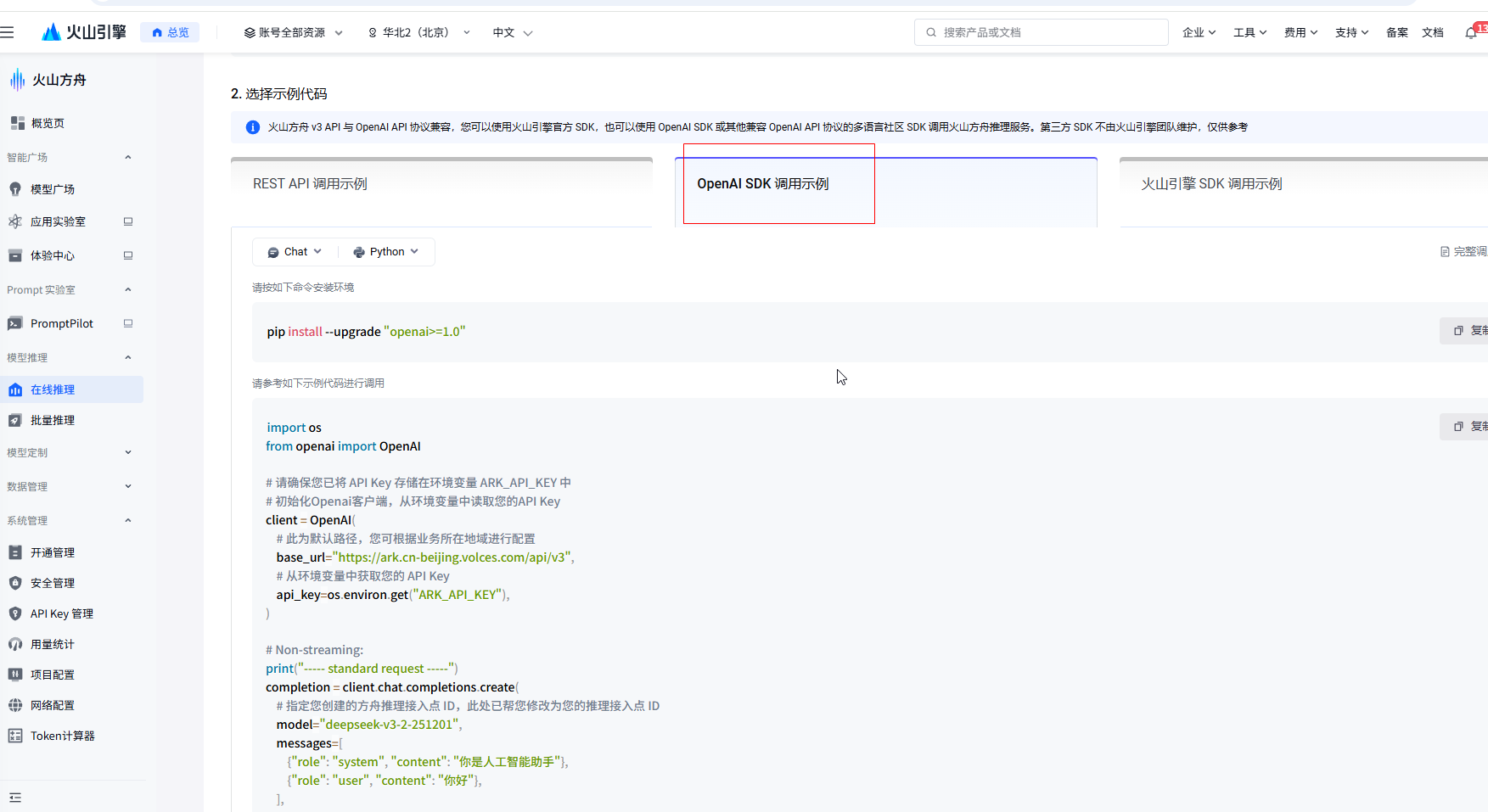This screenshot has width=1488, height=812.
Task: Collapse the Prompt 实验室 section
Action: point(128,289)
